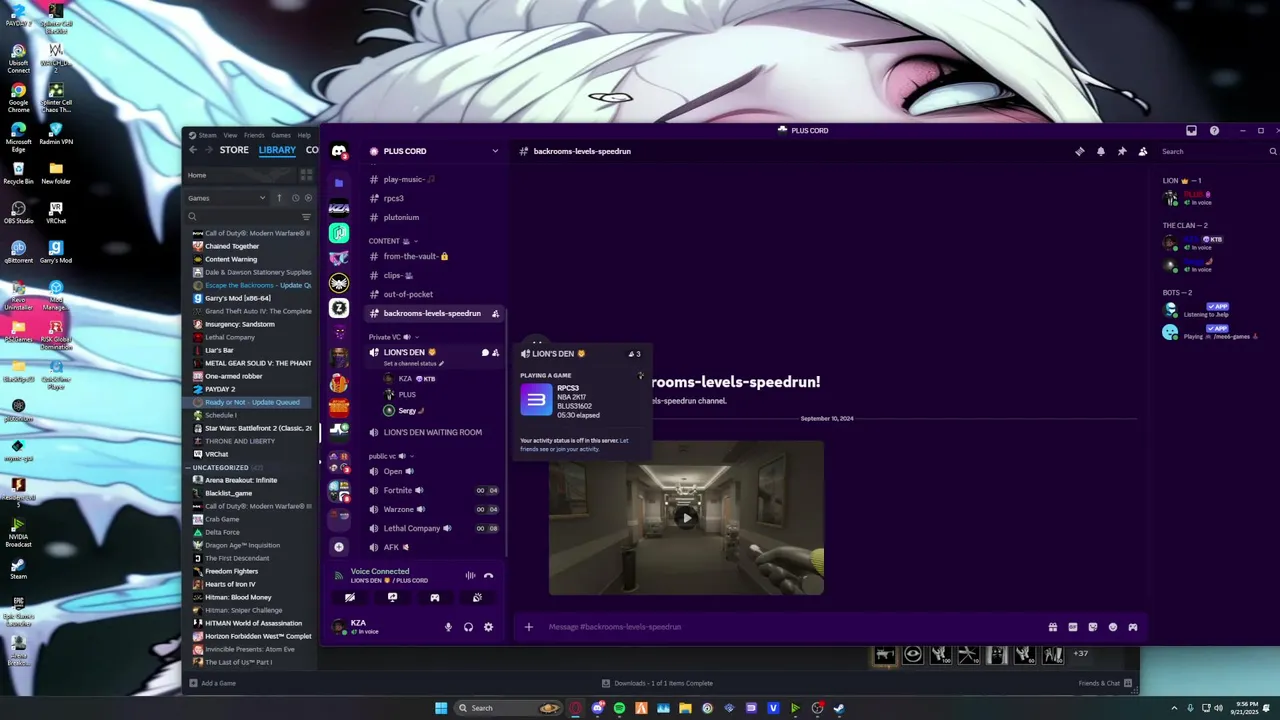Collapse the CONTENT channel category

(392, 241)
